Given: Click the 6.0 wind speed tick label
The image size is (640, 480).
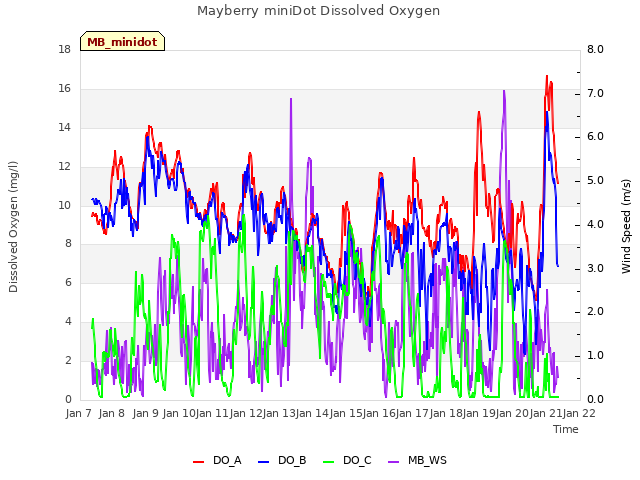Looking at the screenshot, I should tap(595, 137).
